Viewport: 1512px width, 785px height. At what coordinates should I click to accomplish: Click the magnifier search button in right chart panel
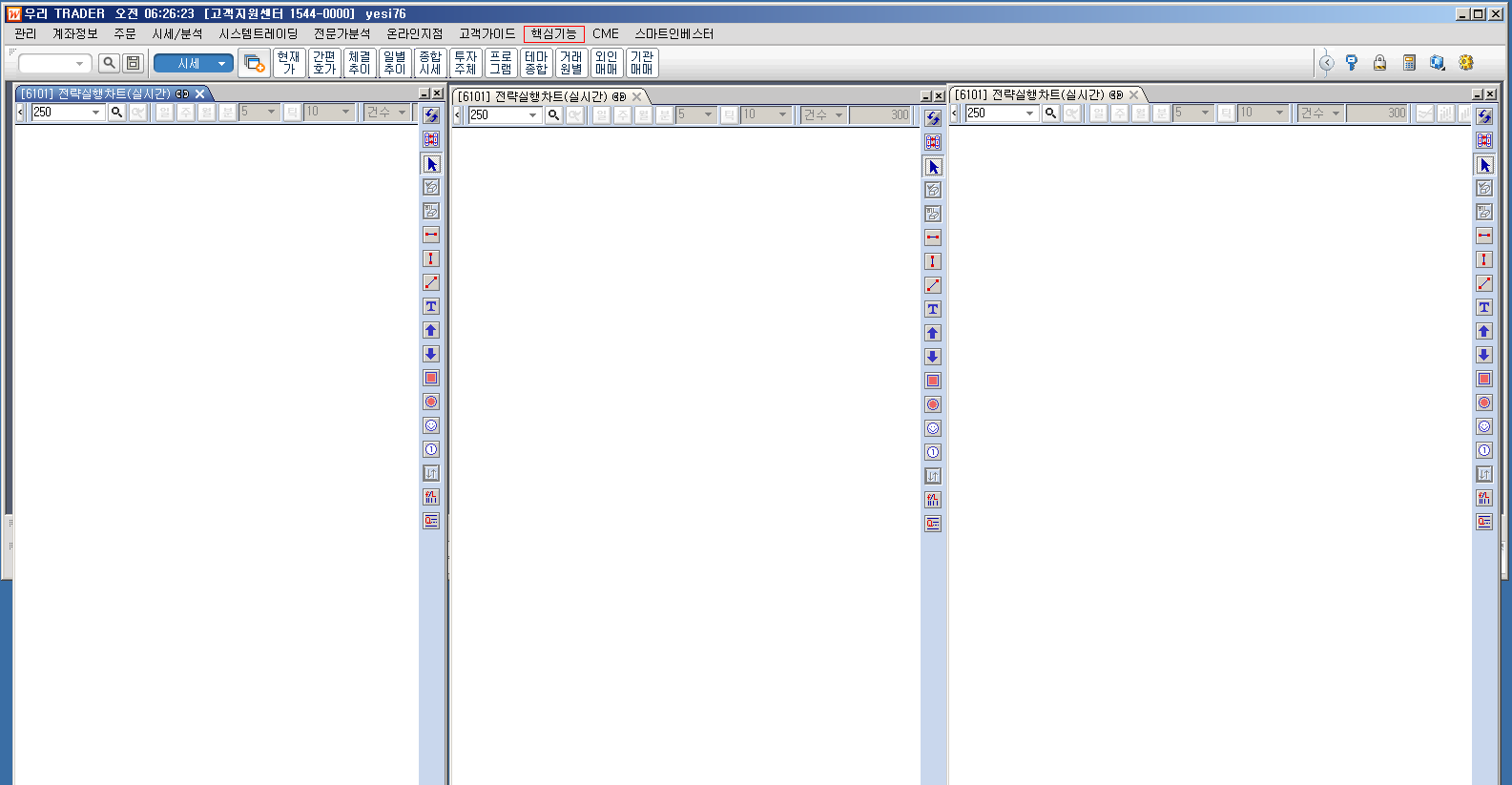(1050, 114)
